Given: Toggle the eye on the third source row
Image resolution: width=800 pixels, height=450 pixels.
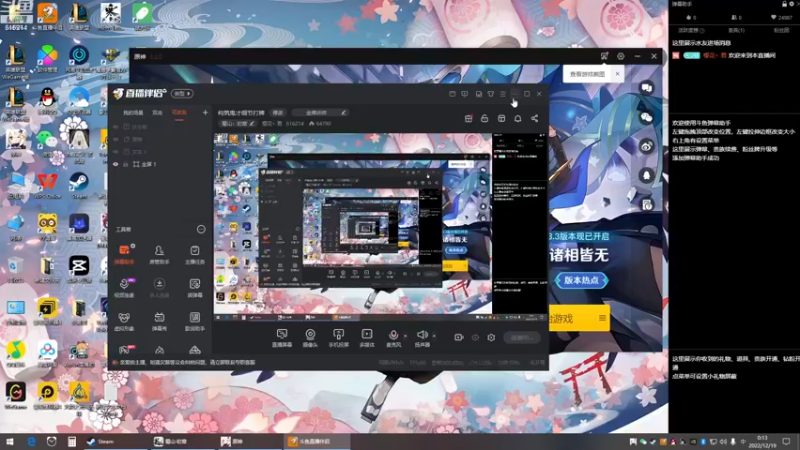Looking at the screenshot, I should [x=116, y=152].
